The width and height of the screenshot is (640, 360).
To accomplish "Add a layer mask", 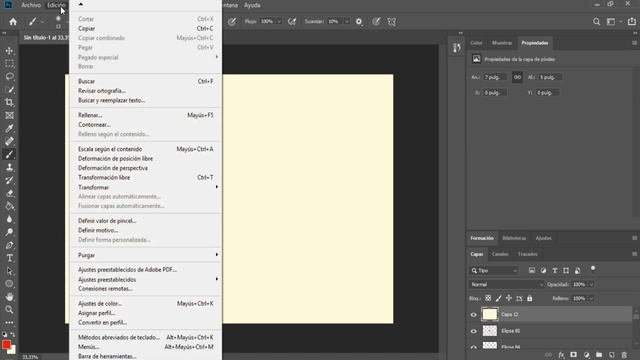I will 573,355.
